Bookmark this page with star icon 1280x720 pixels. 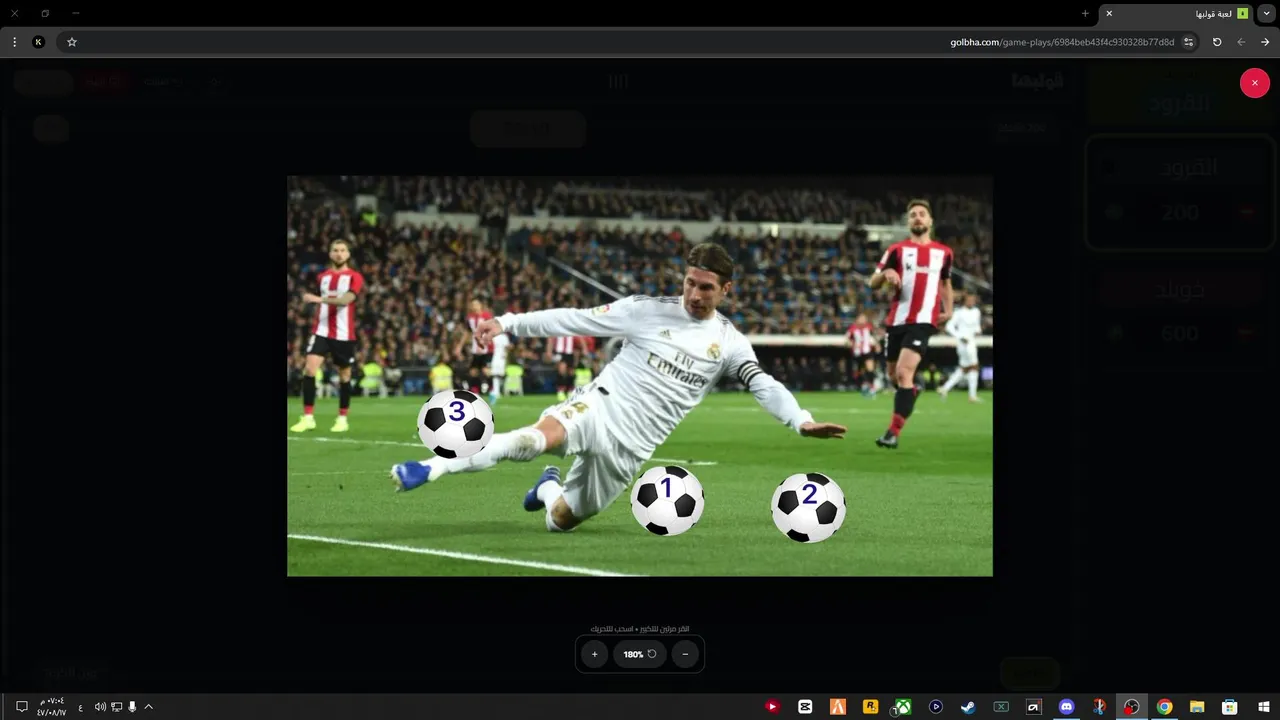[x=72, y=42]
